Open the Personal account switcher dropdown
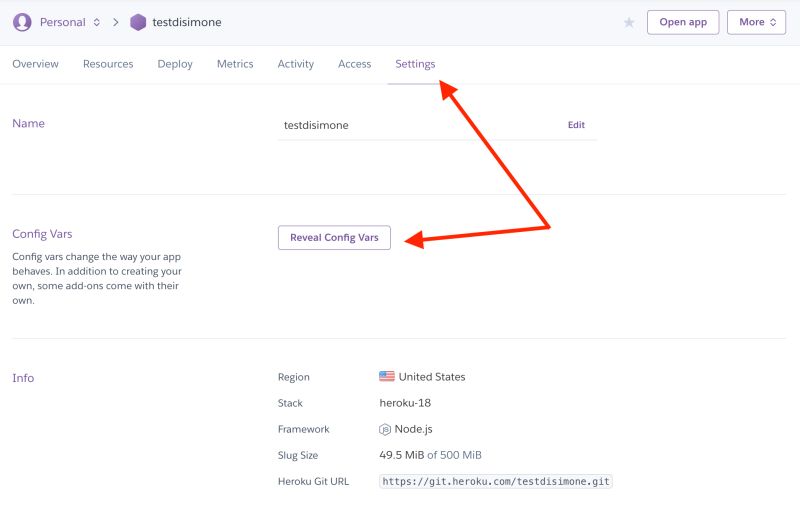Viewport: 800px width, 507px height. 70,22
